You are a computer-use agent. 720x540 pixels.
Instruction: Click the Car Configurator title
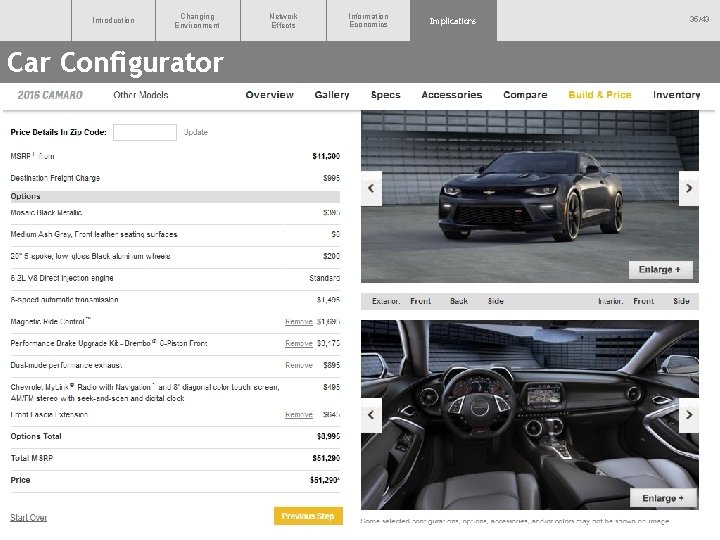[115, 62]
